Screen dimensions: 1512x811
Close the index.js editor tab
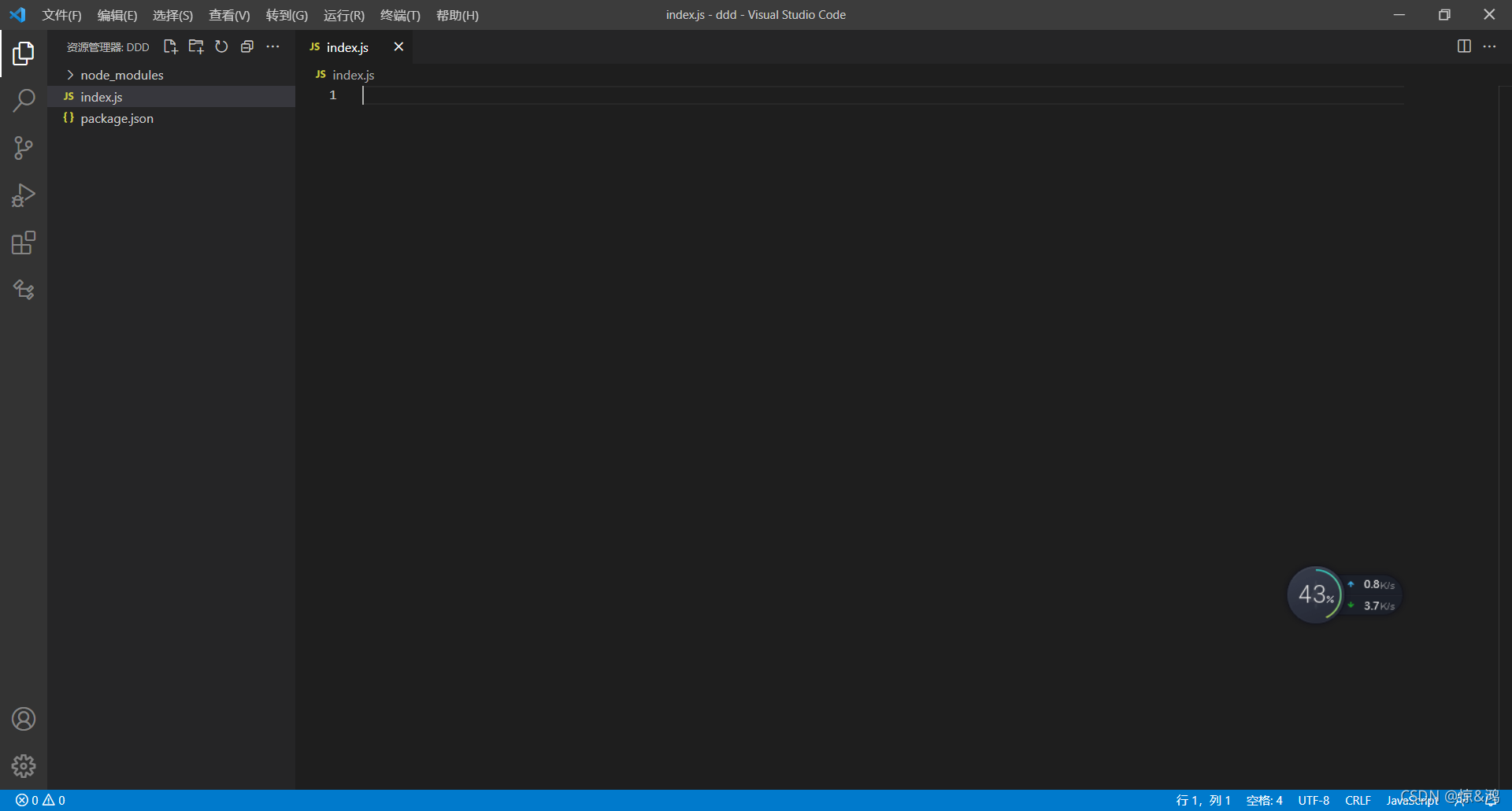click(x=398, y=47)
